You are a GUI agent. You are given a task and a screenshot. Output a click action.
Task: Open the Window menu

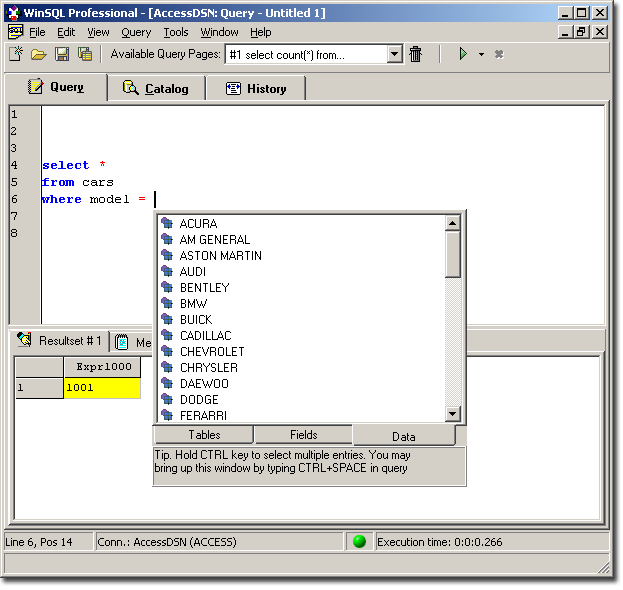219,32
